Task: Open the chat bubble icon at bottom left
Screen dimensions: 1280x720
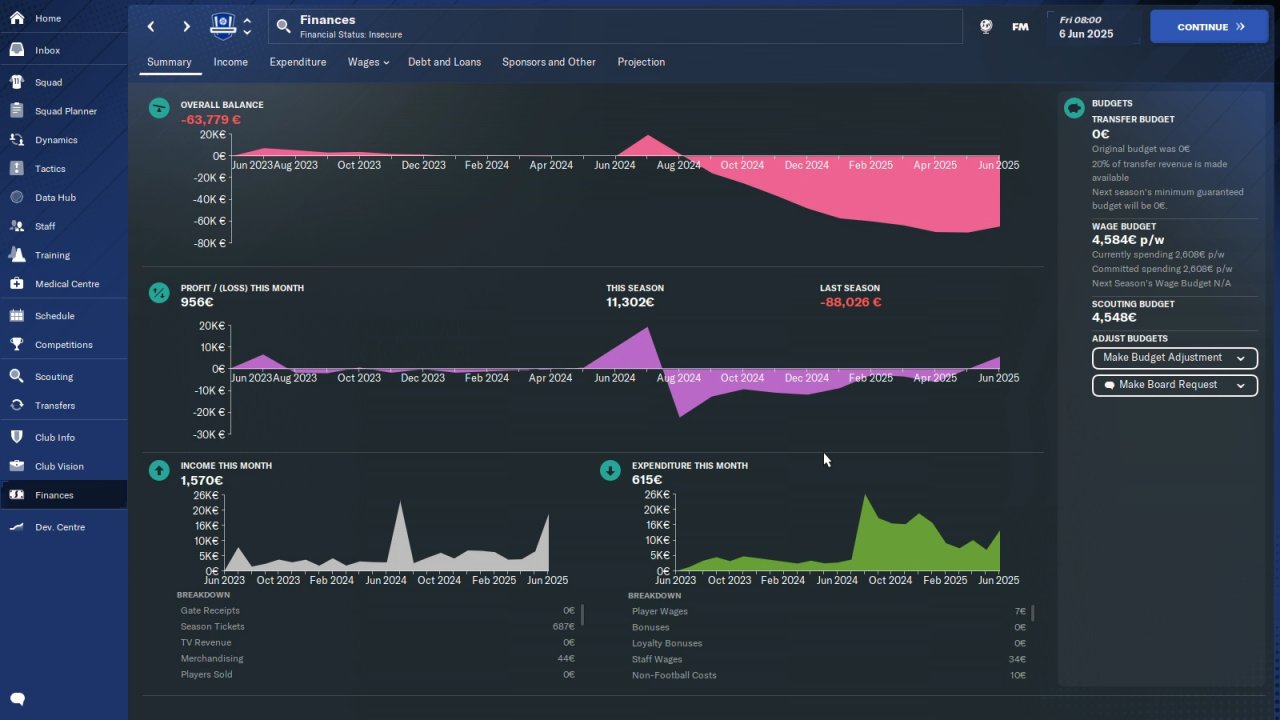Action: [17, 699]
